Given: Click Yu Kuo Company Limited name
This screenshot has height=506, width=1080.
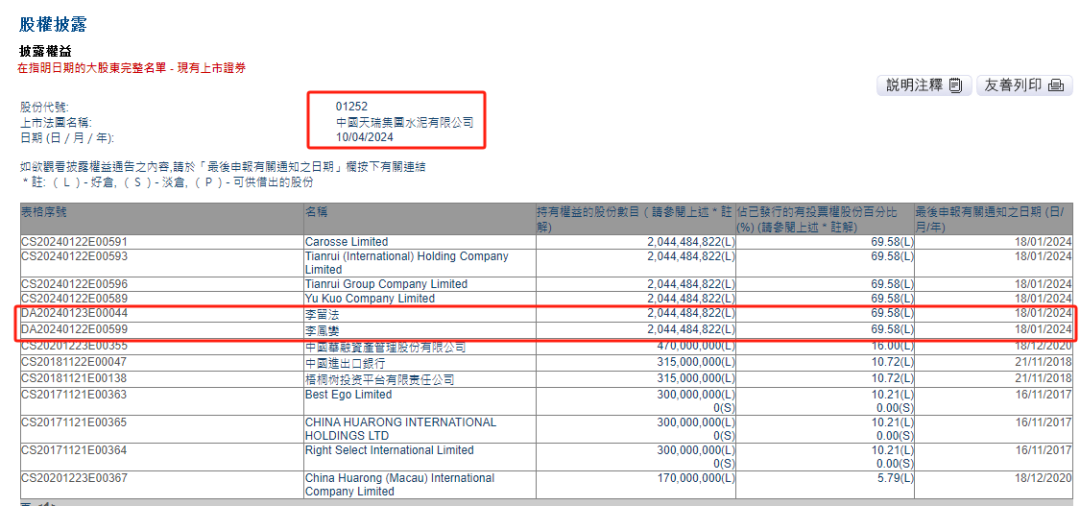Looking at the screenshot, I should [370, 299].
